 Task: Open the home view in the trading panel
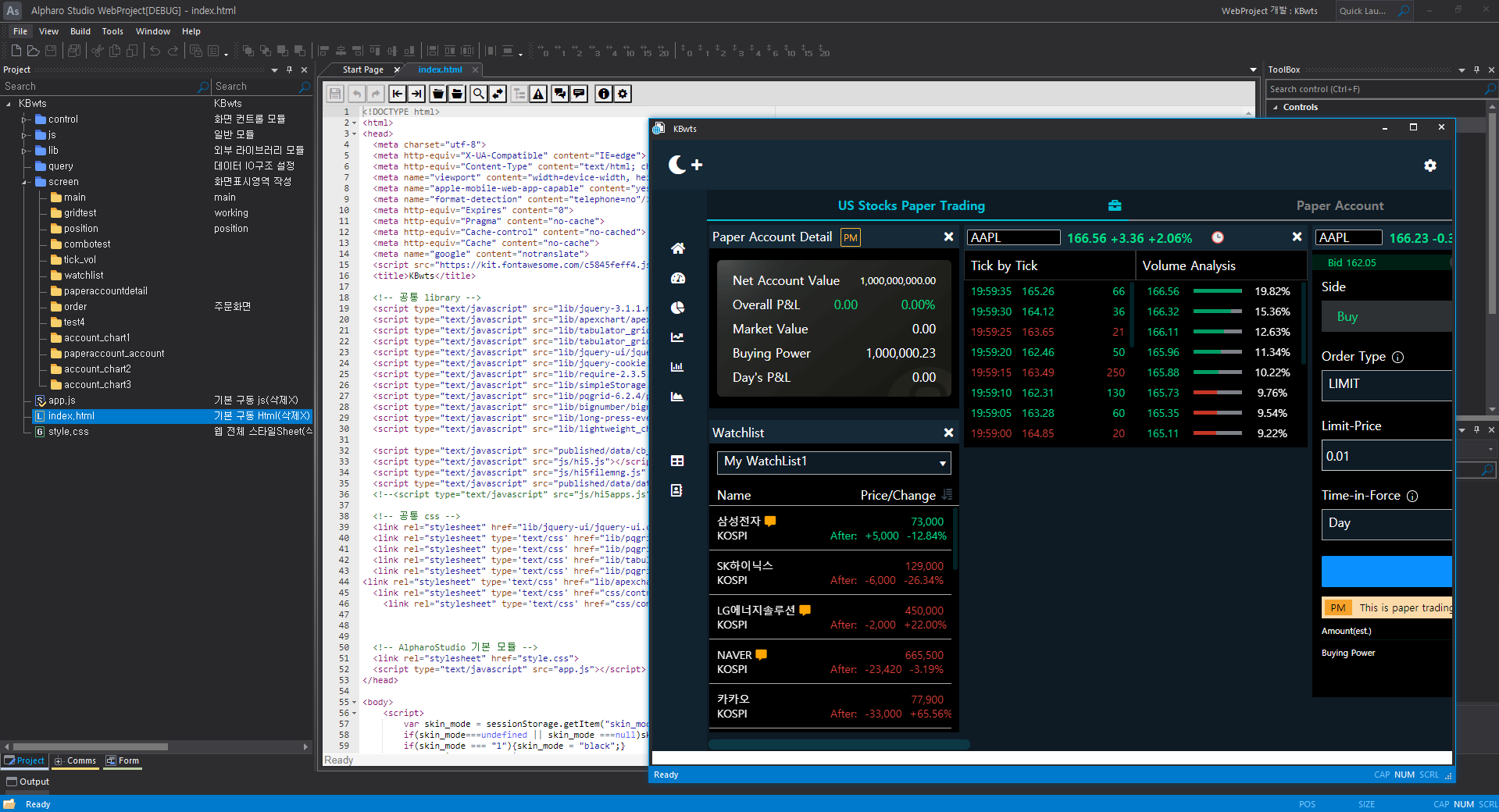[x=676, y=248]
